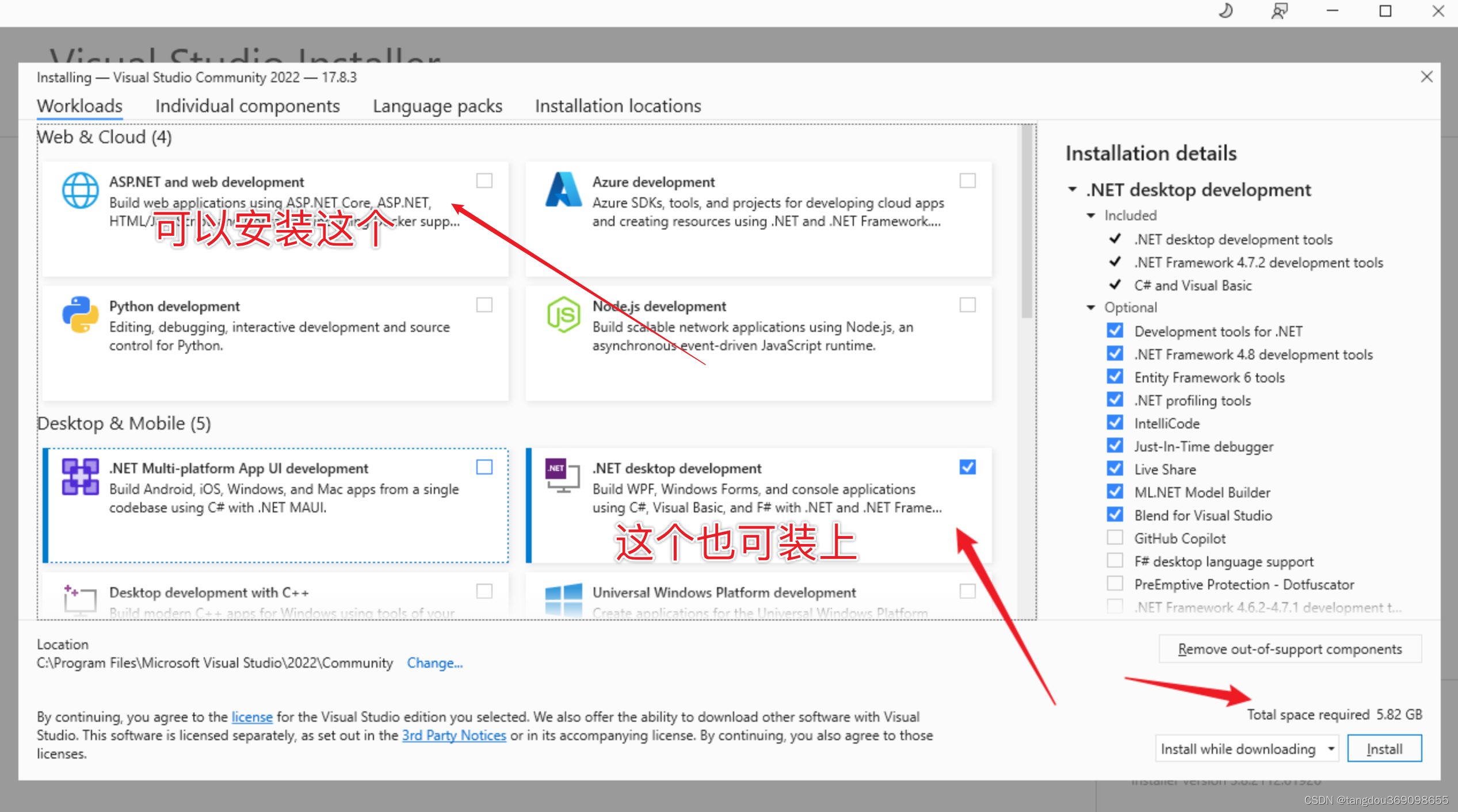
Task: Enable Desktop development with C++ checkbox
Action: click(484, 591)
